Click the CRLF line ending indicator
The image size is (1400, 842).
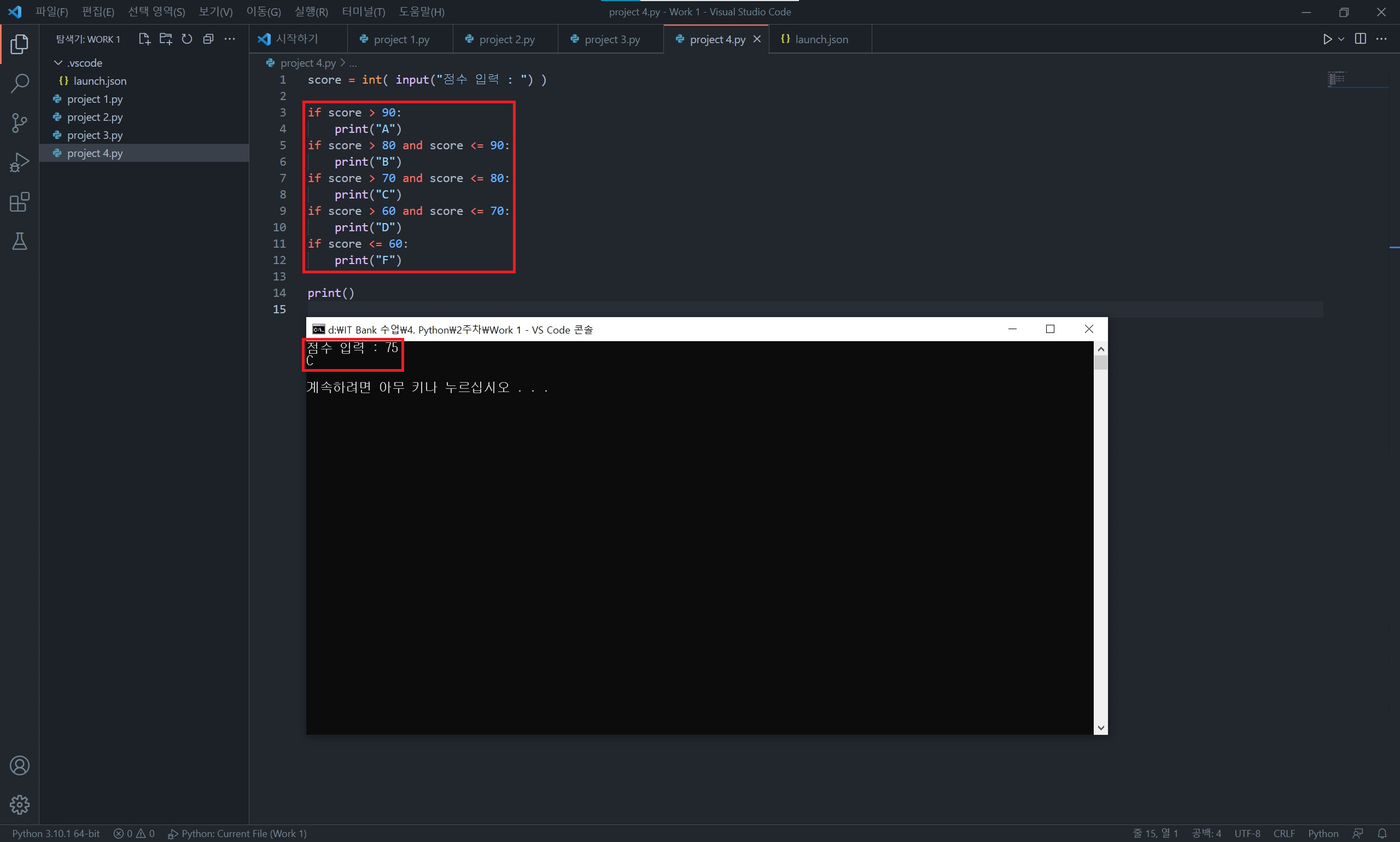click(x=1284, y=833)
